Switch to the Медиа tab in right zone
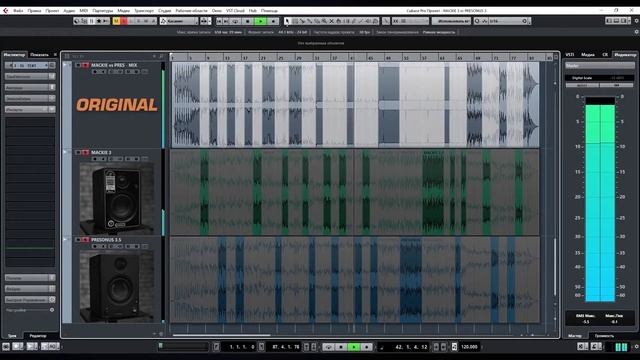 pos(588,54)
